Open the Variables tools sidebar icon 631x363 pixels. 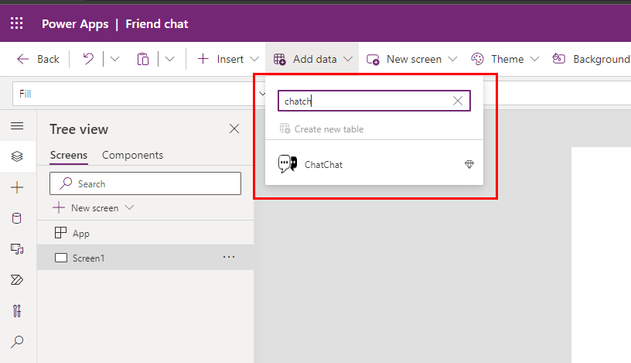click(x=17, y=311)
